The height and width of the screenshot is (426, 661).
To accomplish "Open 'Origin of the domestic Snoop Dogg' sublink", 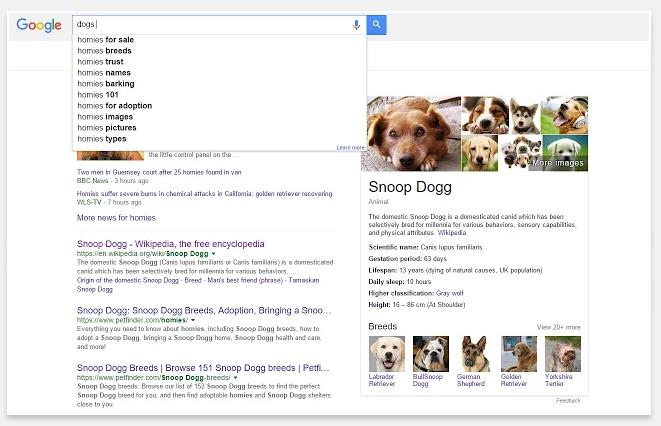I will point(128,280).
